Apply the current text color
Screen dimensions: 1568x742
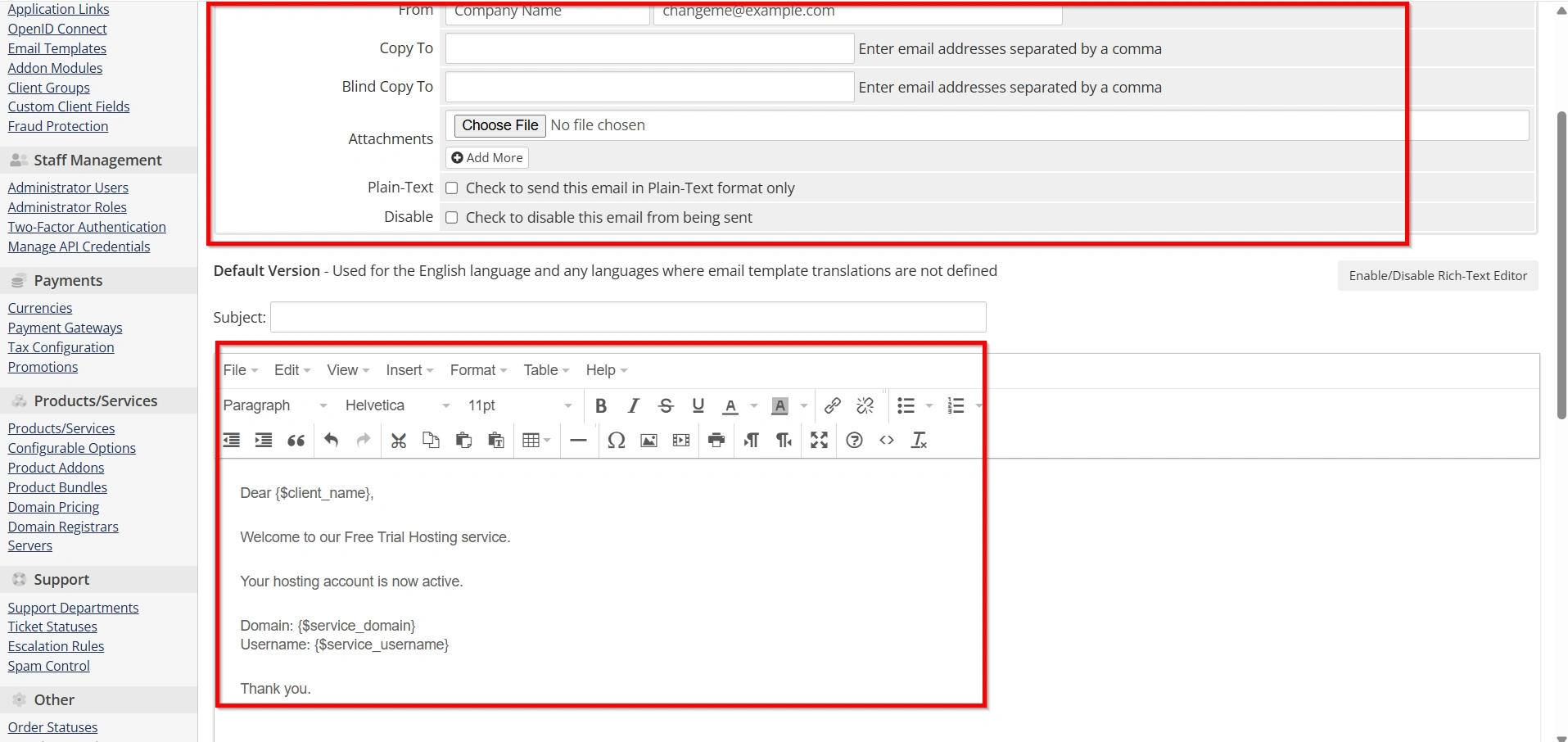pos(730,405)
